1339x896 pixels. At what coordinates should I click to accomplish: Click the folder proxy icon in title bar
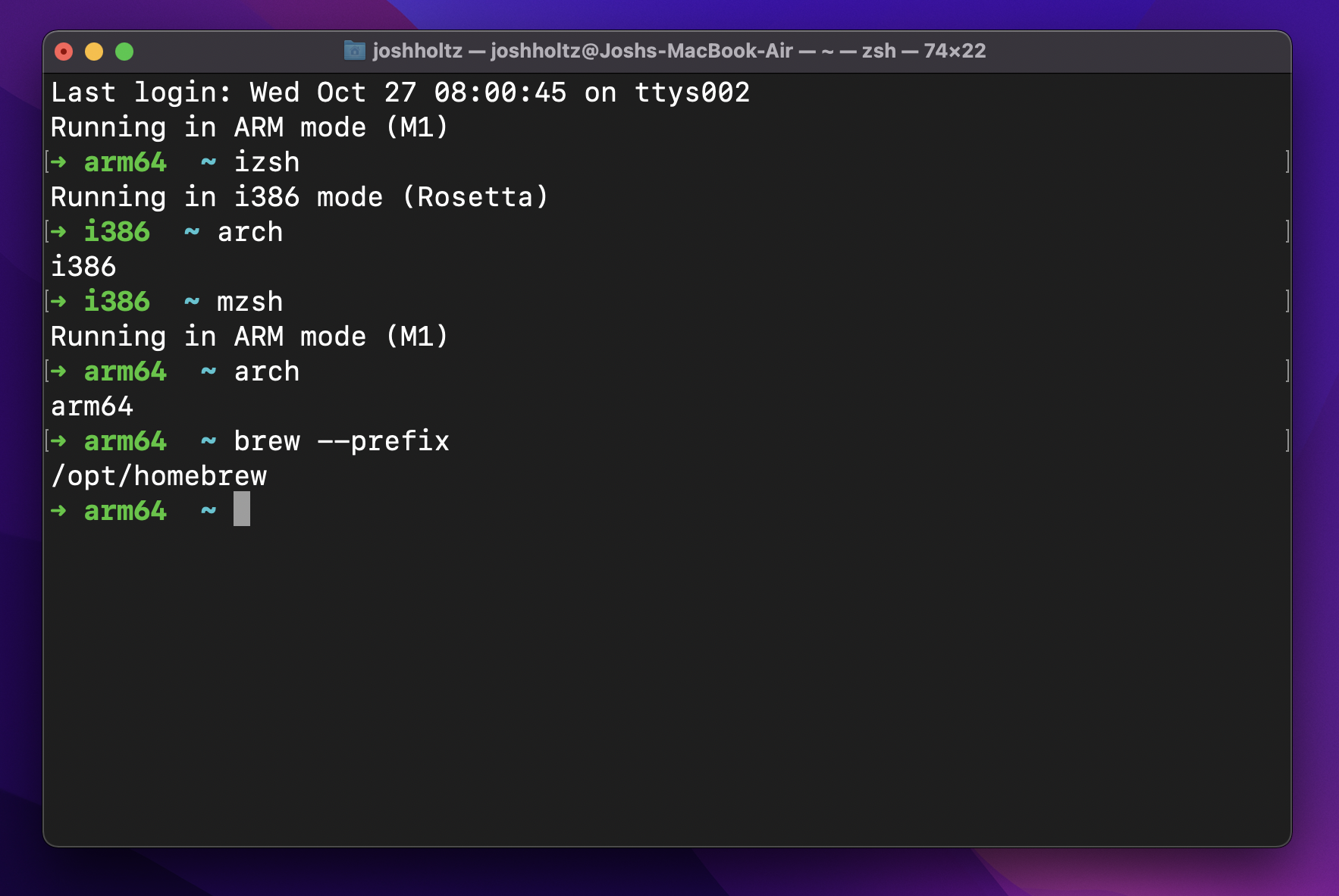354,51
